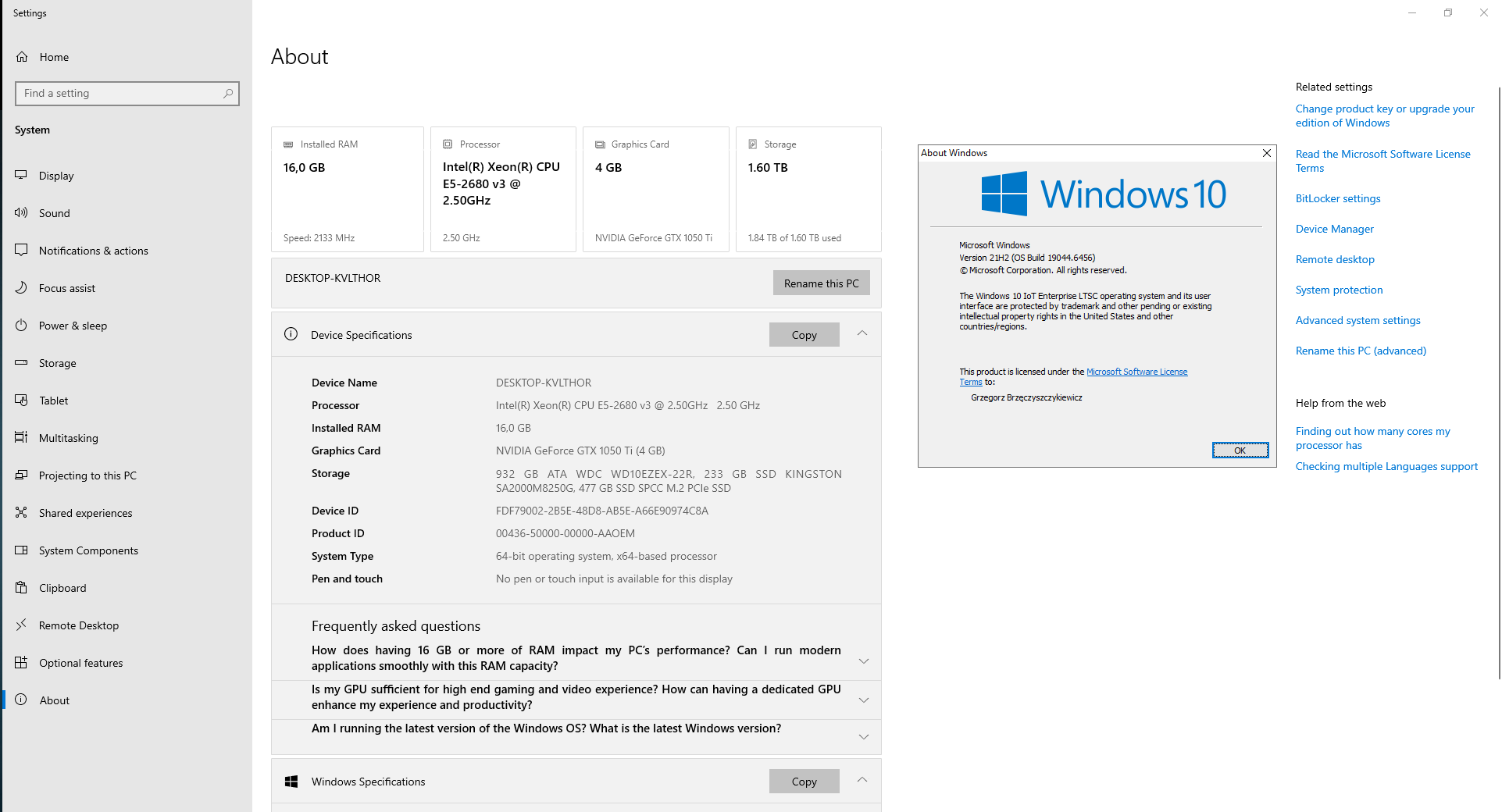1502x812 pixels.
Task: Click the Sound speaker icon
Action: (x=21, y=213)
